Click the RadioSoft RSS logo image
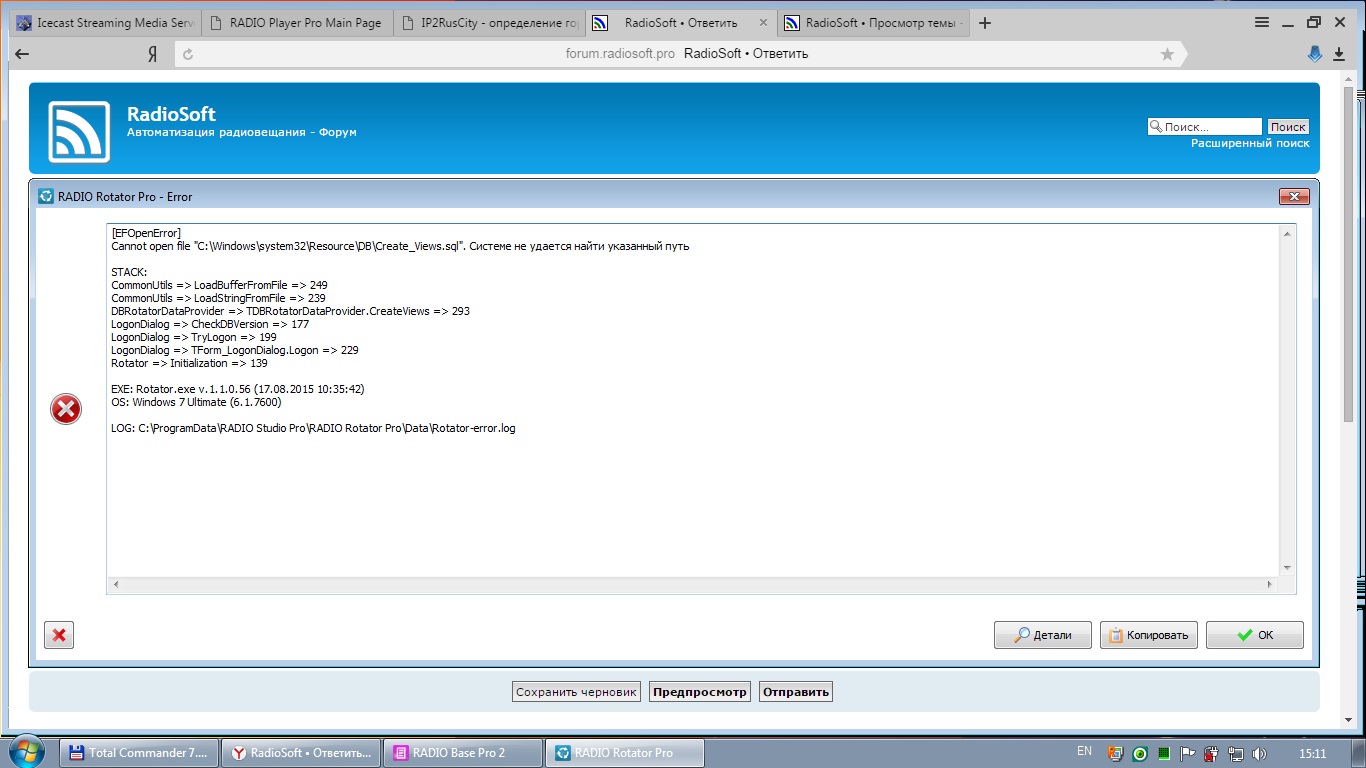 coord(79,132)
